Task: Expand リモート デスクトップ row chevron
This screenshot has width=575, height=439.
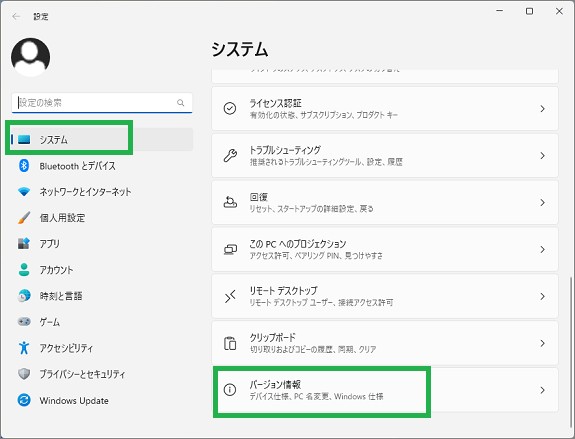Action: pos(542,296)
